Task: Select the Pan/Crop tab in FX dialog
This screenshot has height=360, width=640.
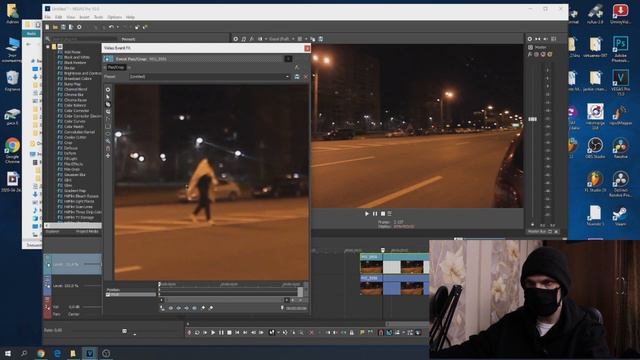Action: 116,67
